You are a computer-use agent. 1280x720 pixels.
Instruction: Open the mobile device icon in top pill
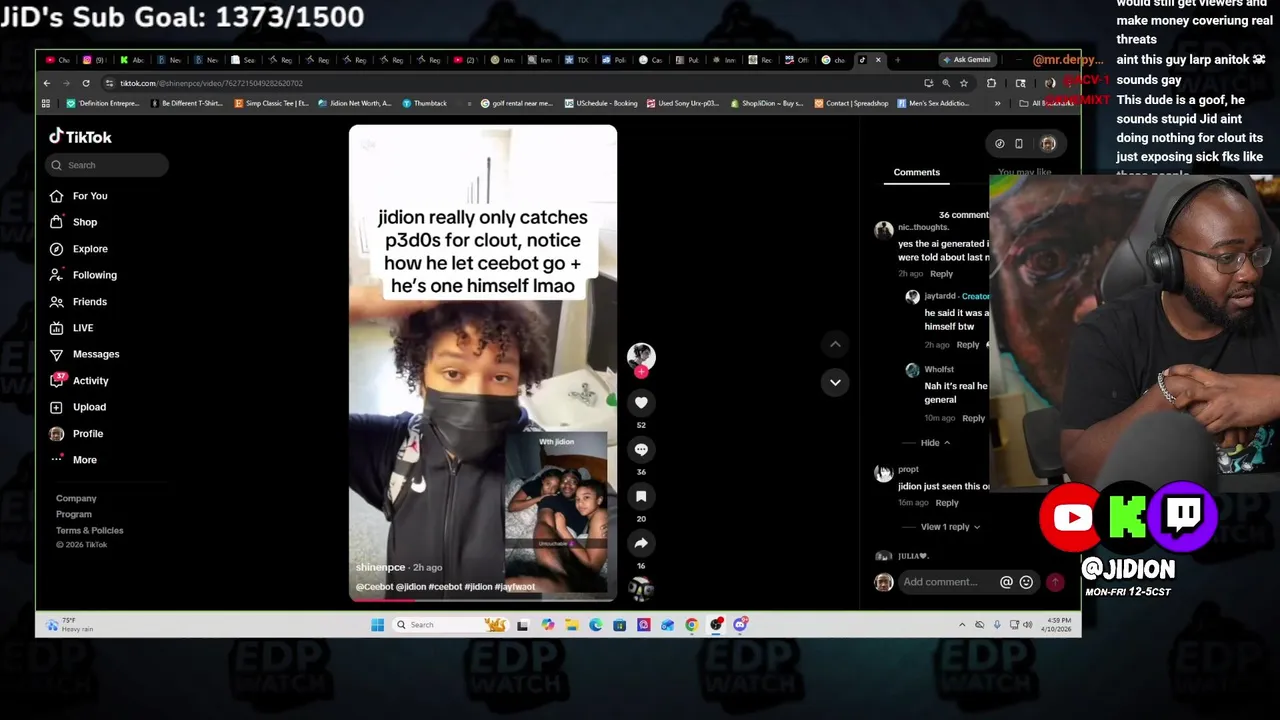[x=1019, y=144]
